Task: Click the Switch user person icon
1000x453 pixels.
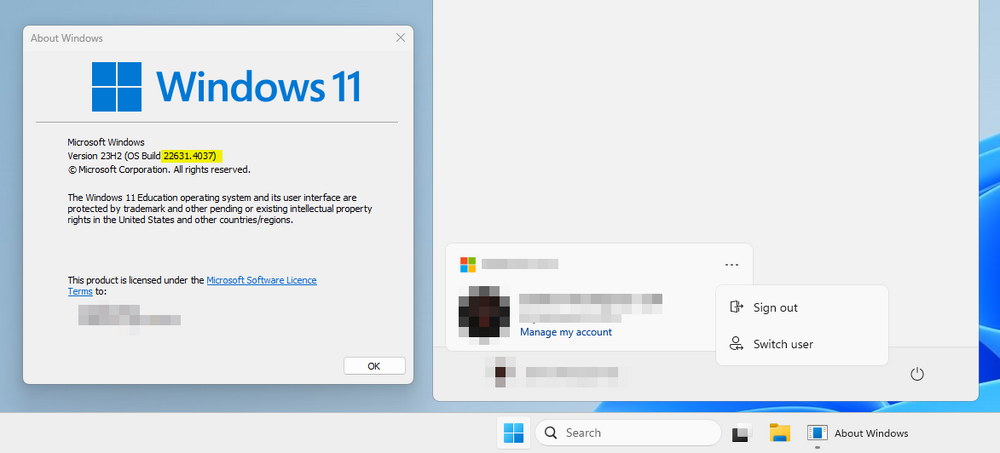Action: pyautogui.click(x=736, y=344)
